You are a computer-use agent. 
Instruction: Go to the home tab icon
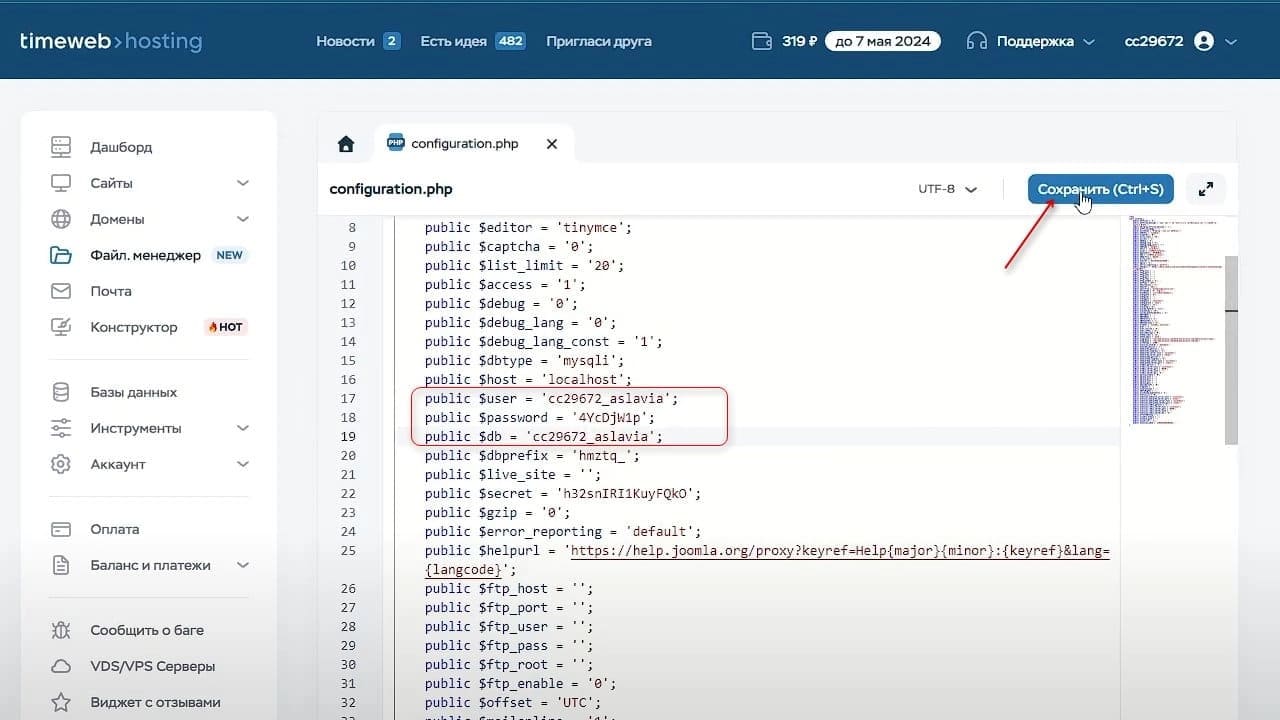[346, 144]
